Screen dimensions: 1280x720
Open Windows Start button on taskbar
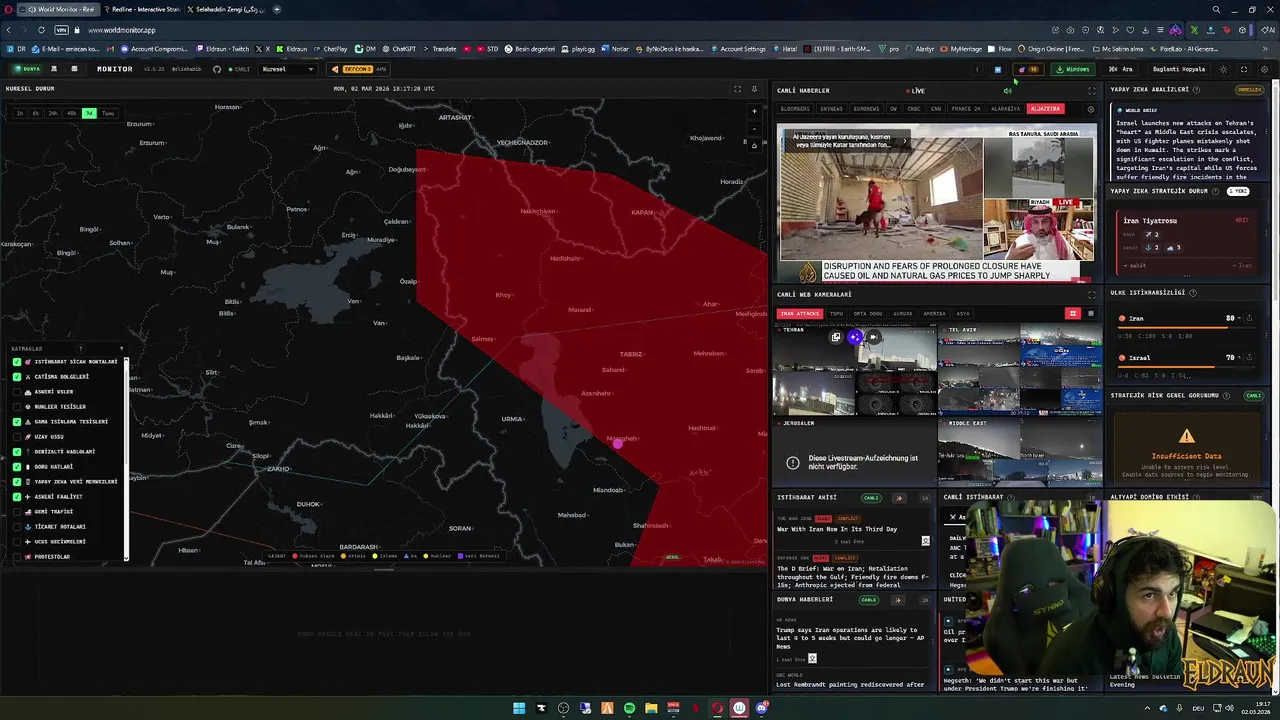click(519, 708)
